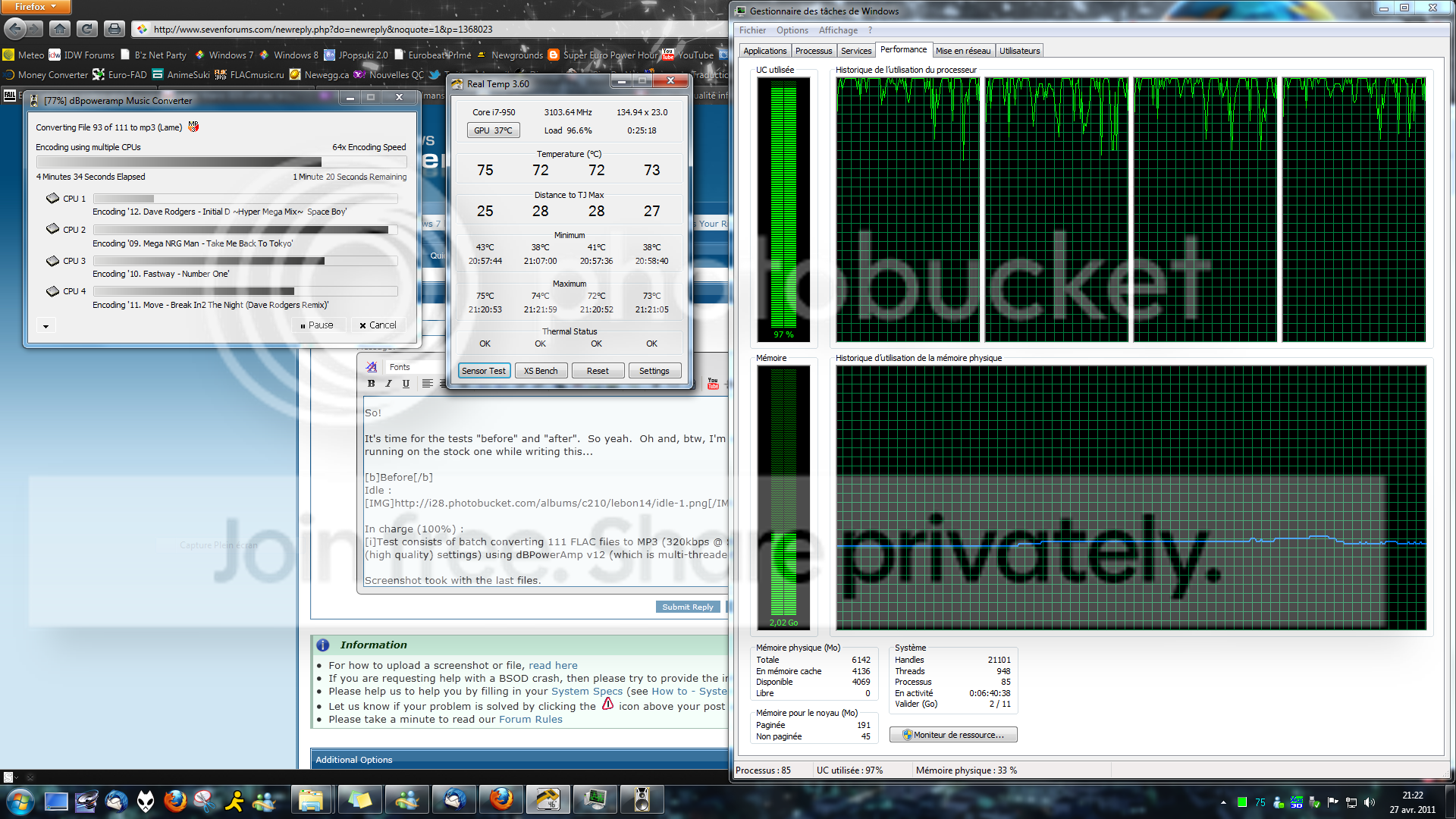Open the IDW Forums bookmark
Image resolution: width=1456 pixels, height=819 pixels.
(x=82, y=55)
